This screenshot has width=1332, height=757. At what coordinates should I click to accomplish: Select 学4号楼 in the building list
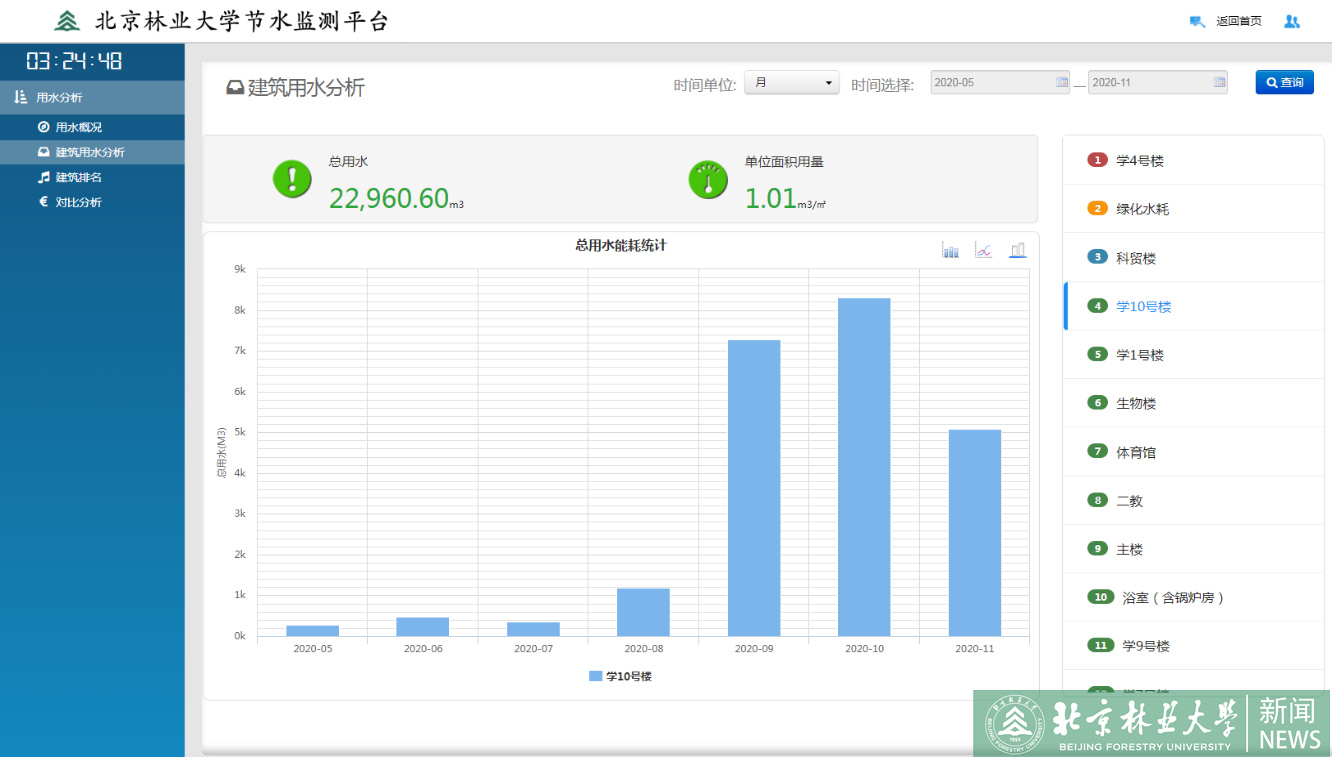1140,161
